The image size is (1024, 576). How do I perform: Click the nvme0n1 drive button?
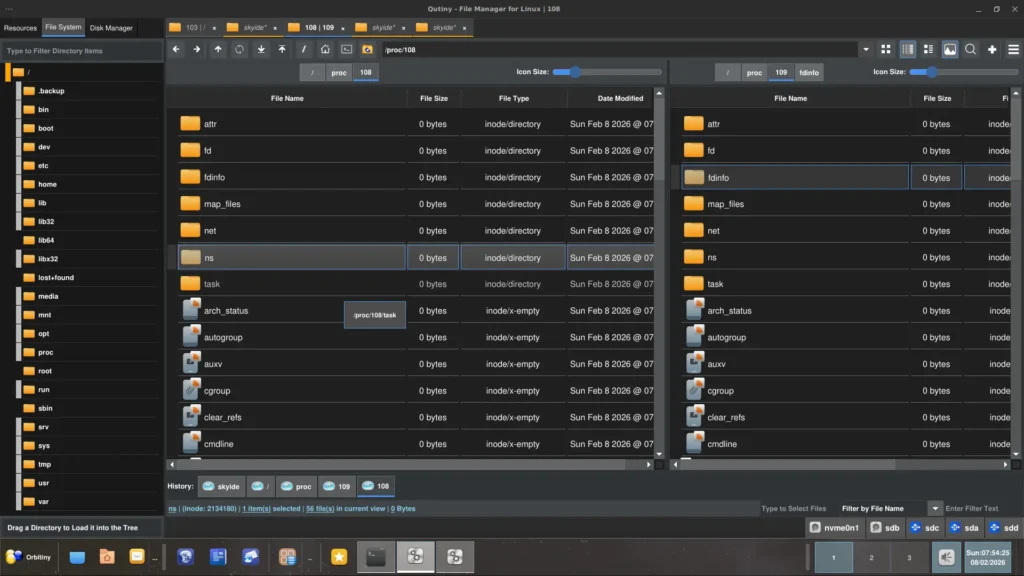(x=834, y=527)
